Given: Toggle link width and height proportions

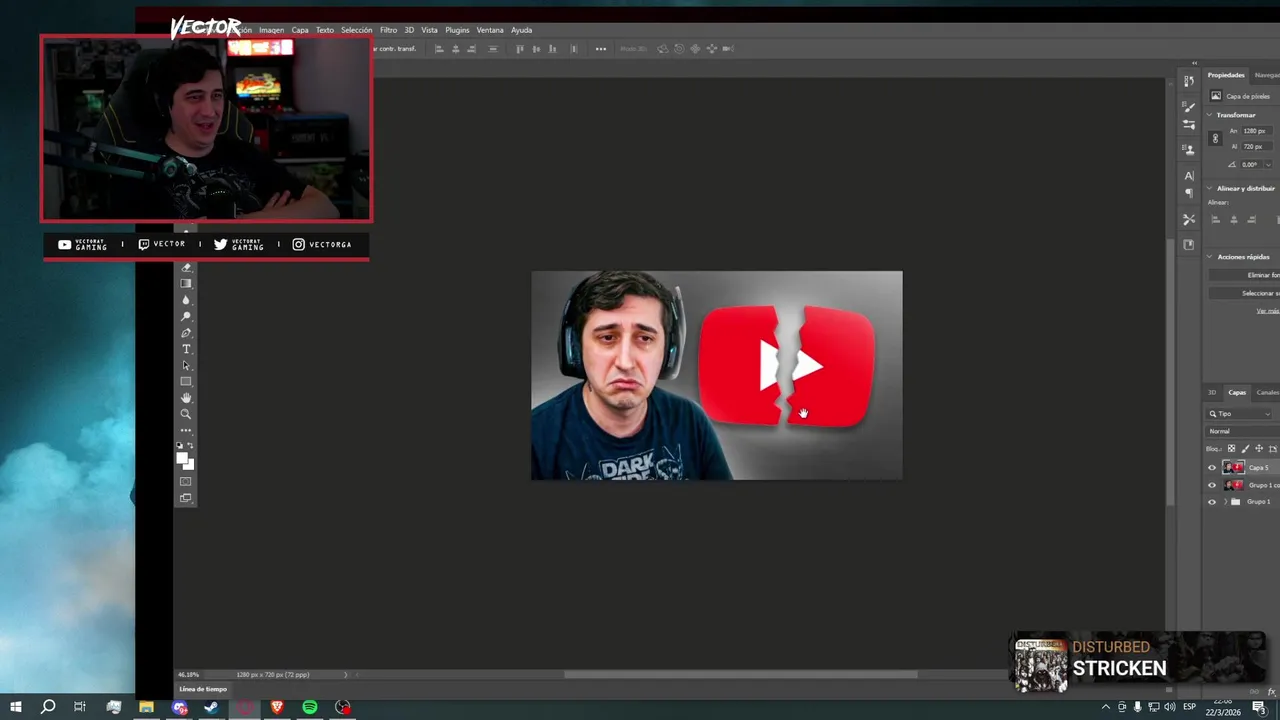Looking at the screenshot, I should (1215, 139).
